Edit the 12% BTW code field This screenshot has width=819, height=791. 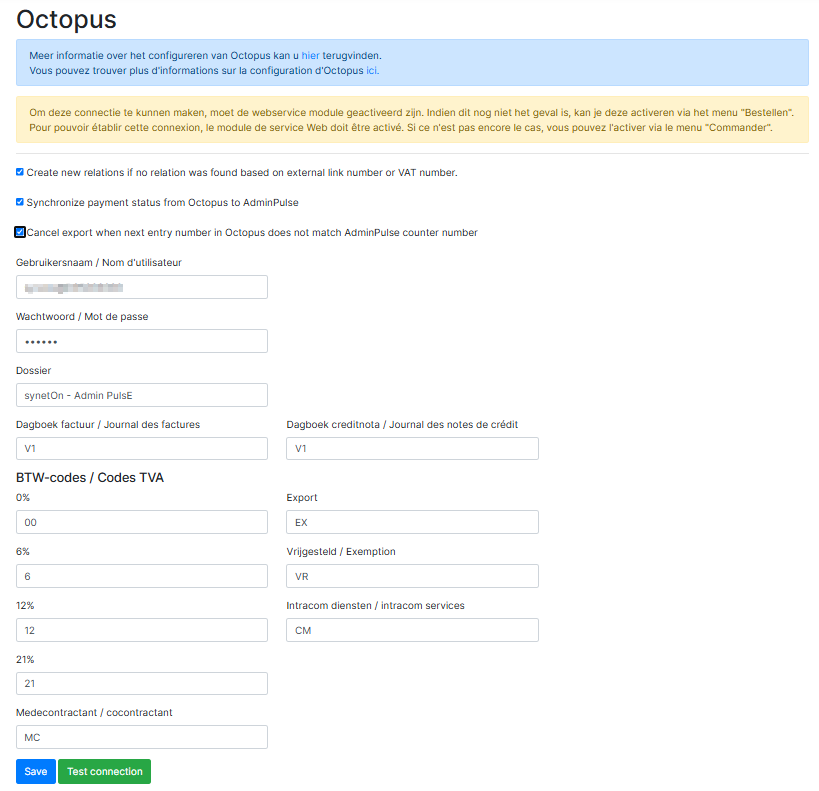(142, 630)
